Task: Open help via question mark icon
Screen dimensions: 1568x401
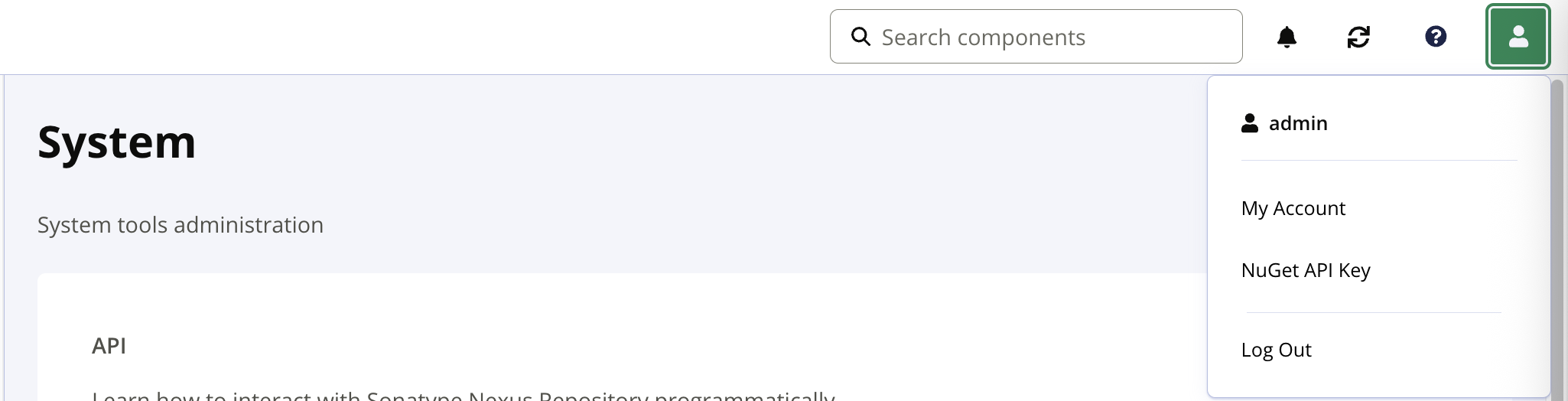Action: coord(1436,37)
